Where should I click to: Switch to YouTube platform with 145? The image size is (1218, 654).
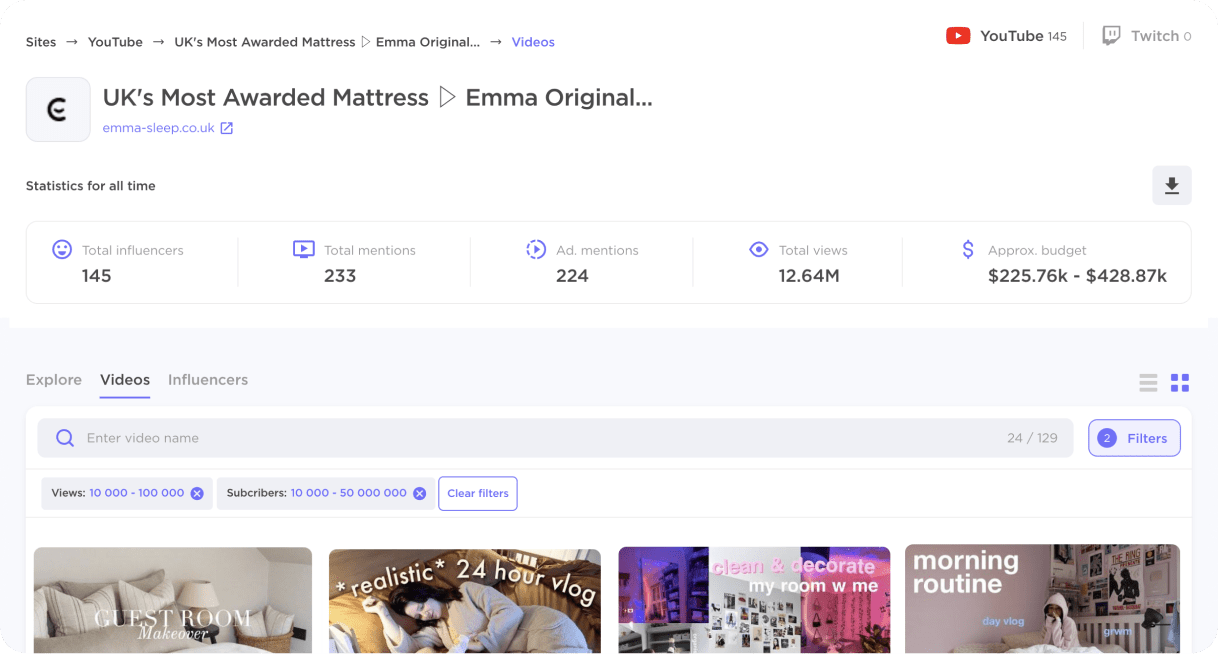(1006, 36)
